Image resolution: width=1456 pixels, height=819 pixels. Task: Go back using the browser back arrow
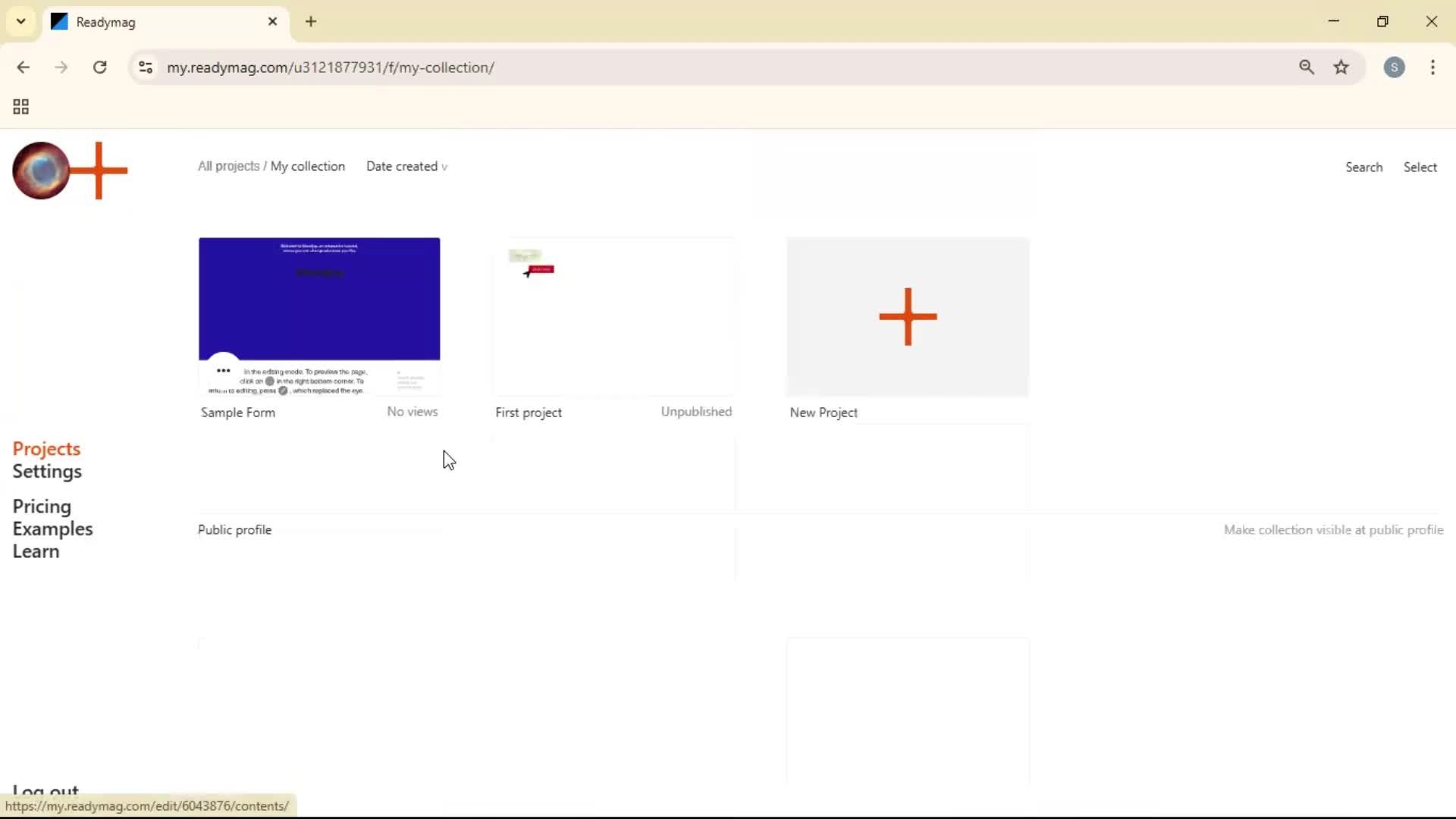click(24, 67)
